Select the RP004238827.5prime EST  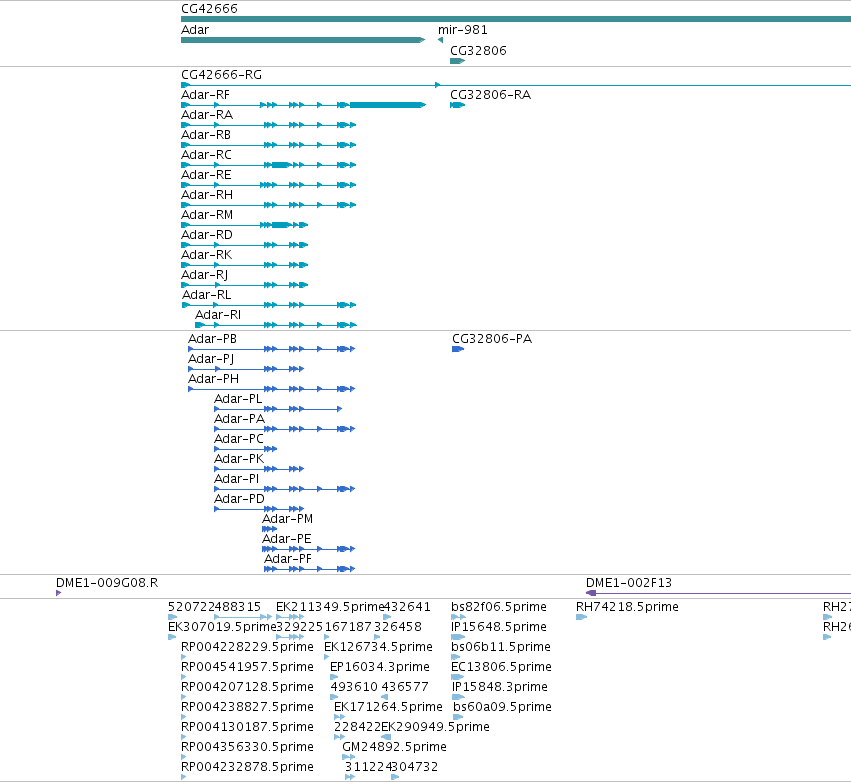[247, 707]
